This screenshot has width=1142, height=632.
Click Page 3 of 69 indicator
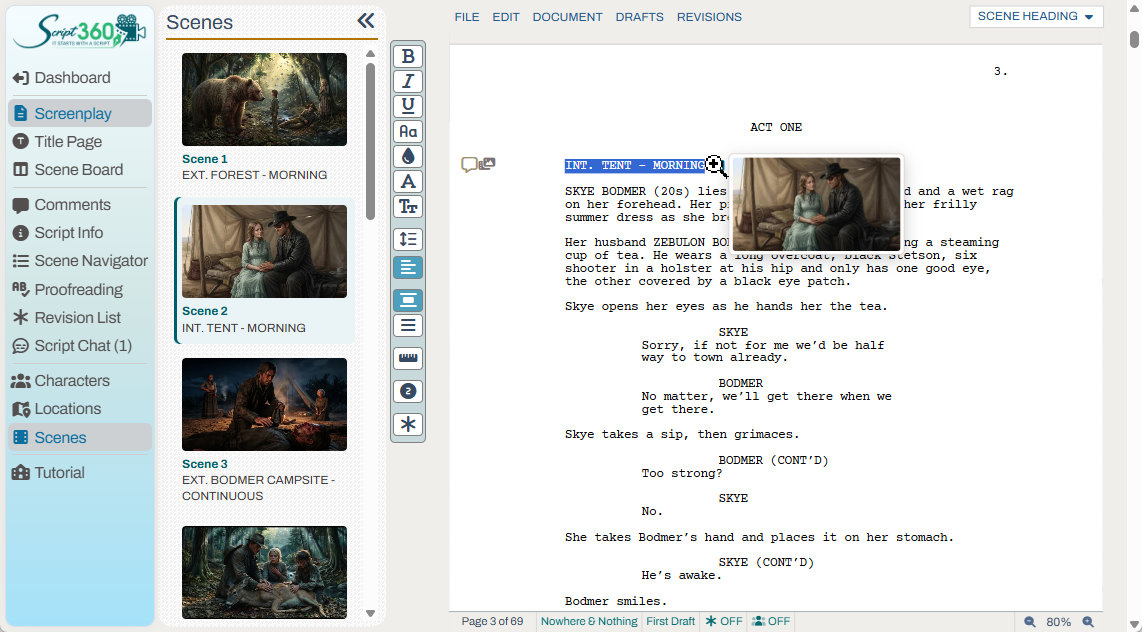tap(492, 621)
